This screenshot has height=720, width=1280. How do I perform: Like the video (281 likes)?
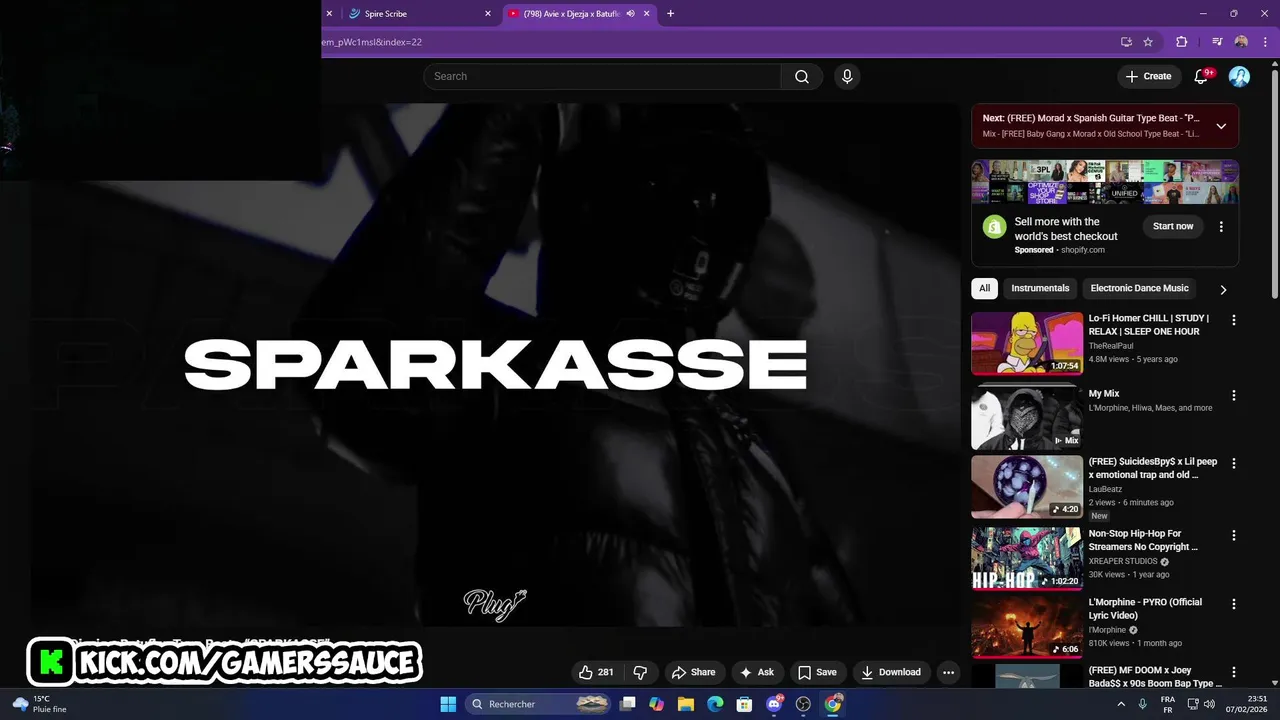click(596, 672)
